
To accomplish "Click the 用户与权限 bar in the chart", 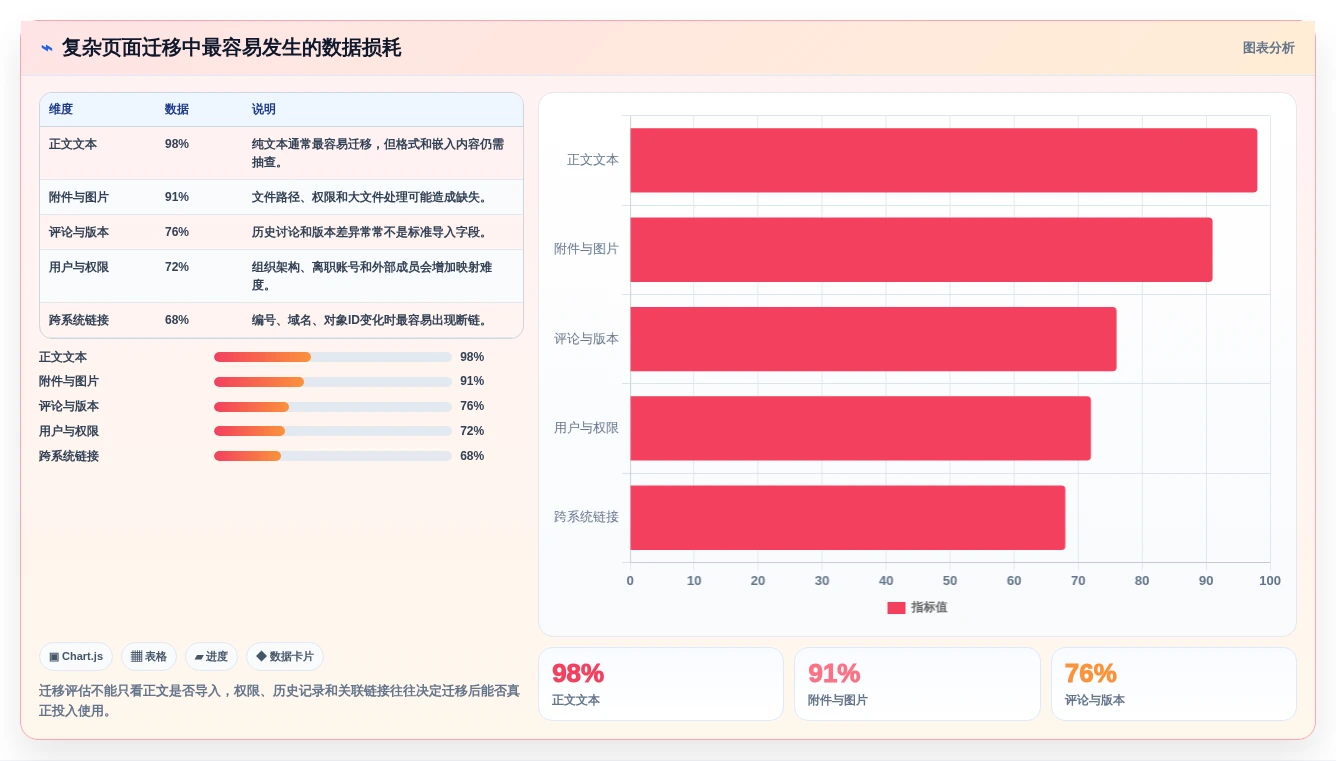I will pyautogui.click(x=860, y=428).
